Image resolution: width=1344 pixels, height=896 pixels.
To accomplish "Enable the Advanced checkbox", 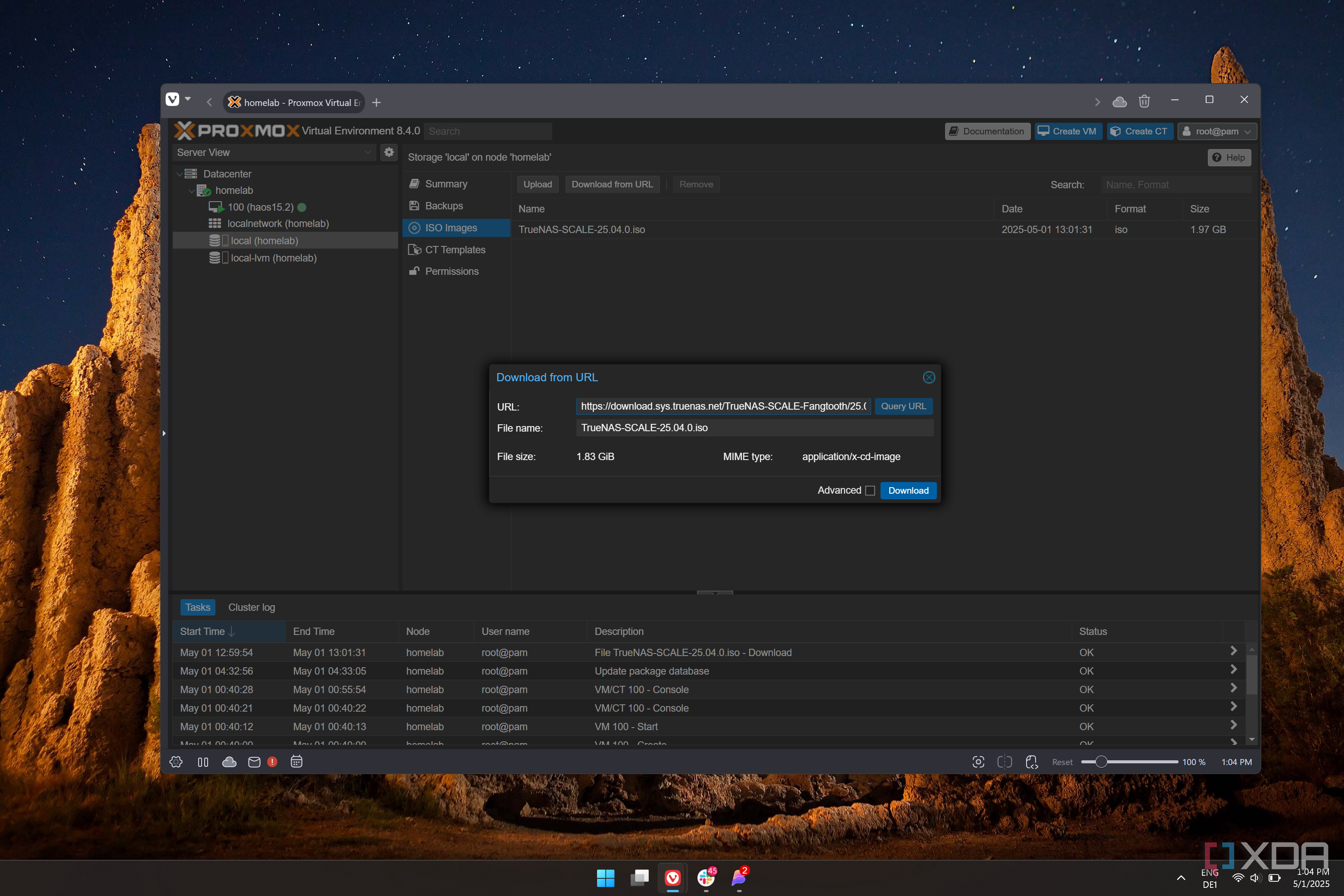I will [x=870, y=491].
